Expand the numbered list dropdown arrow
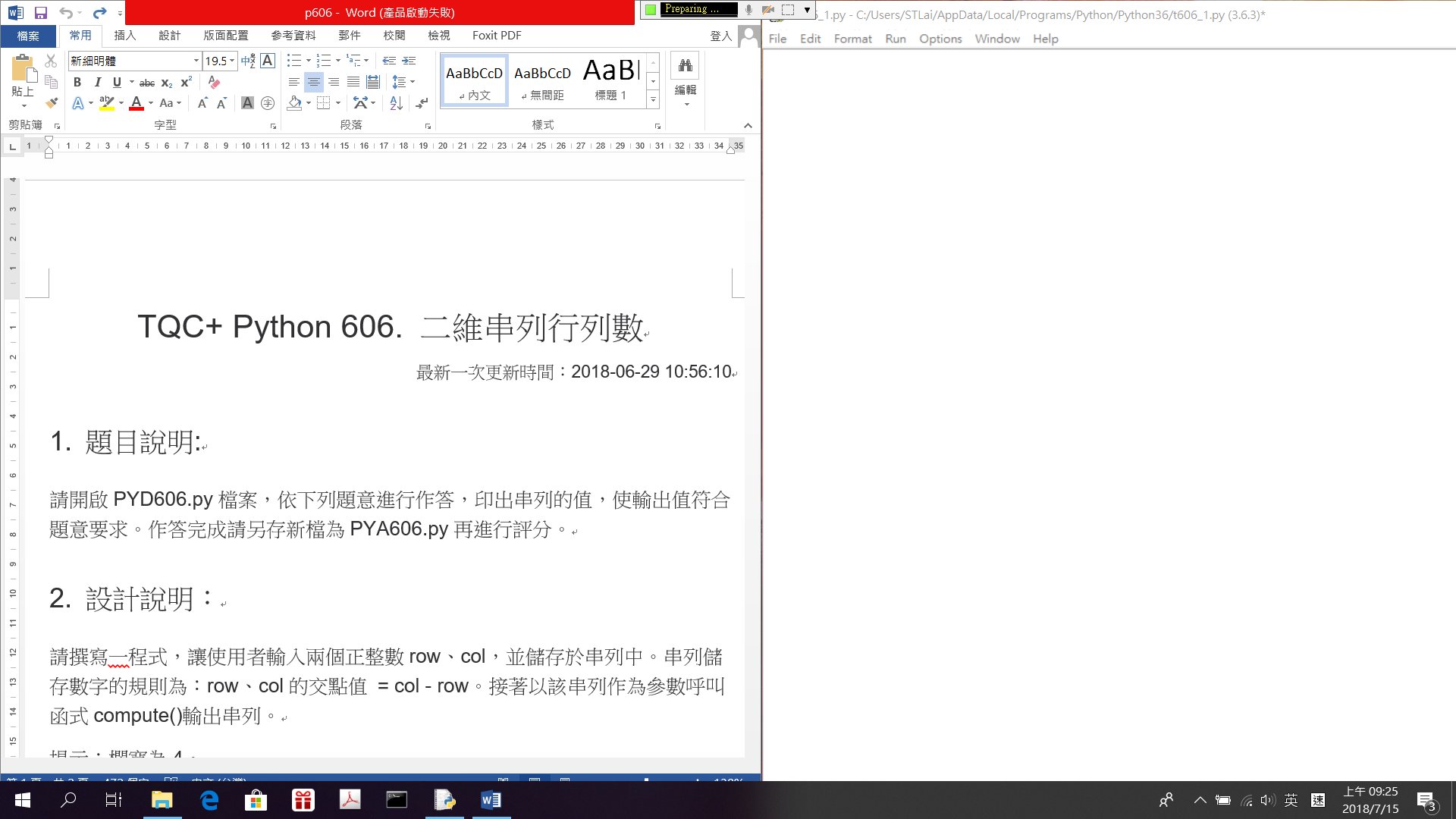This screenshot has height=819, width=1456. [x=337, y=61]
